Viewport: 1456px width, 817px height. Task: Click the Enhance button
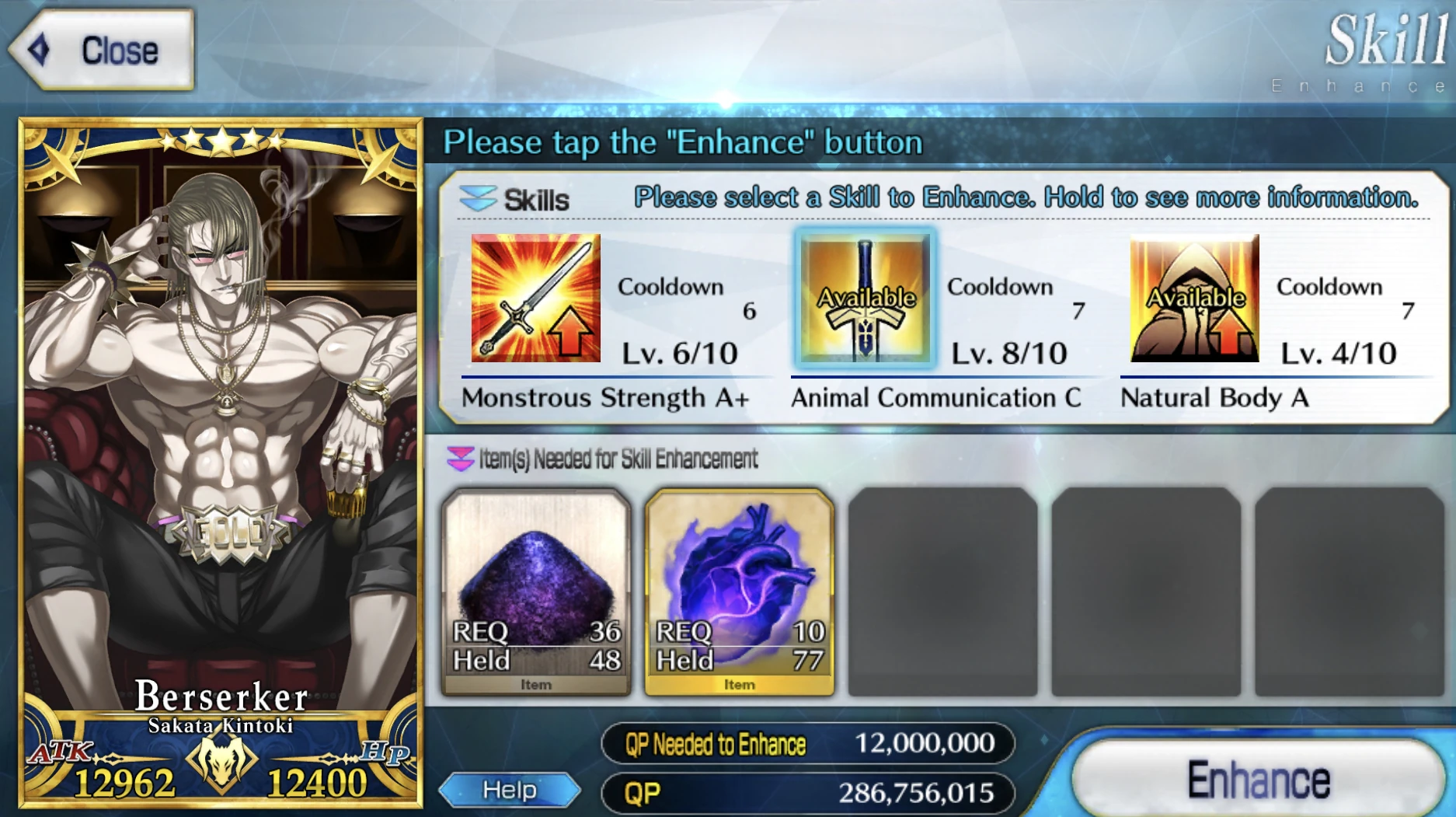[x=1259, y=778]
